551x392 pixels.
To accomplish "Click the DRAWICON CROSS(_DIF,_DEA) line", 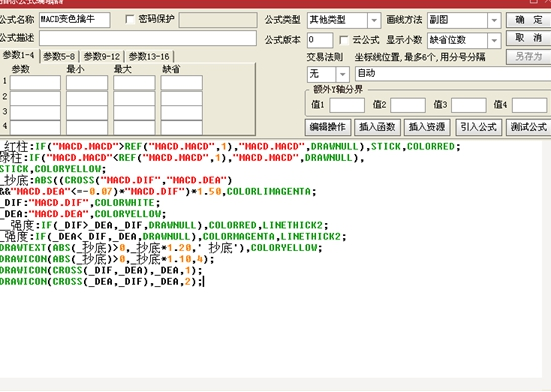I will [x=101, y=270].
